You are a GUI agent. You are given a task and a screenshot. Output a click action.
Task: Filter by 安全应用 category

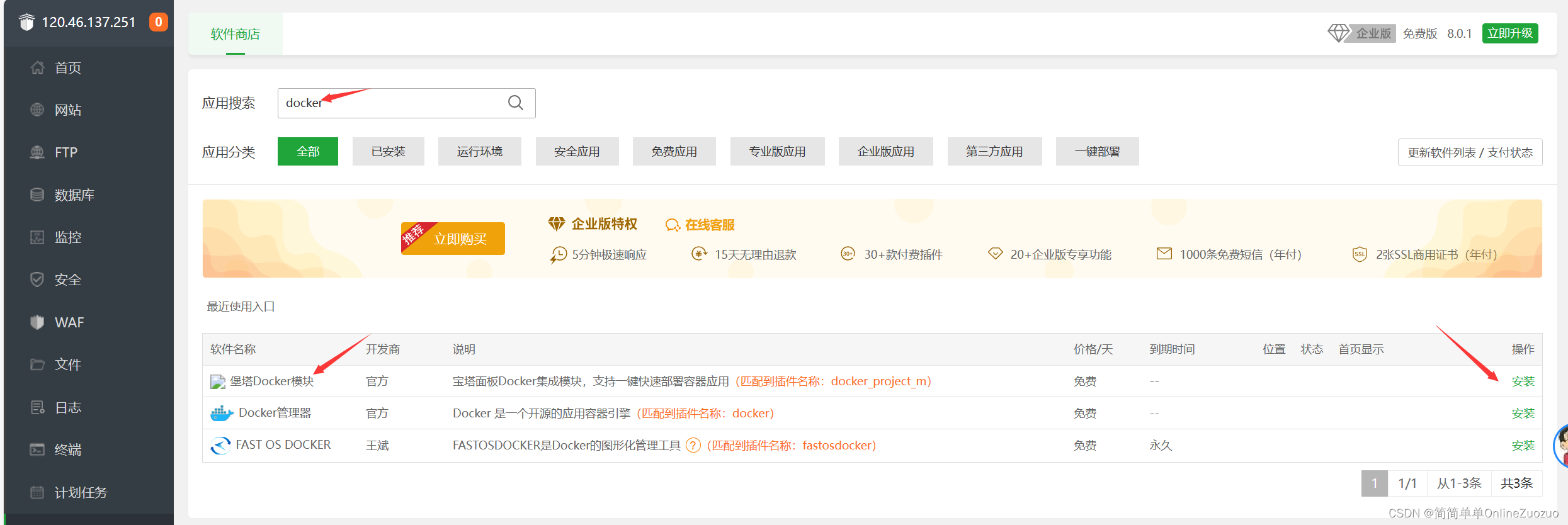pyautogui.click(x=577, y=151)
